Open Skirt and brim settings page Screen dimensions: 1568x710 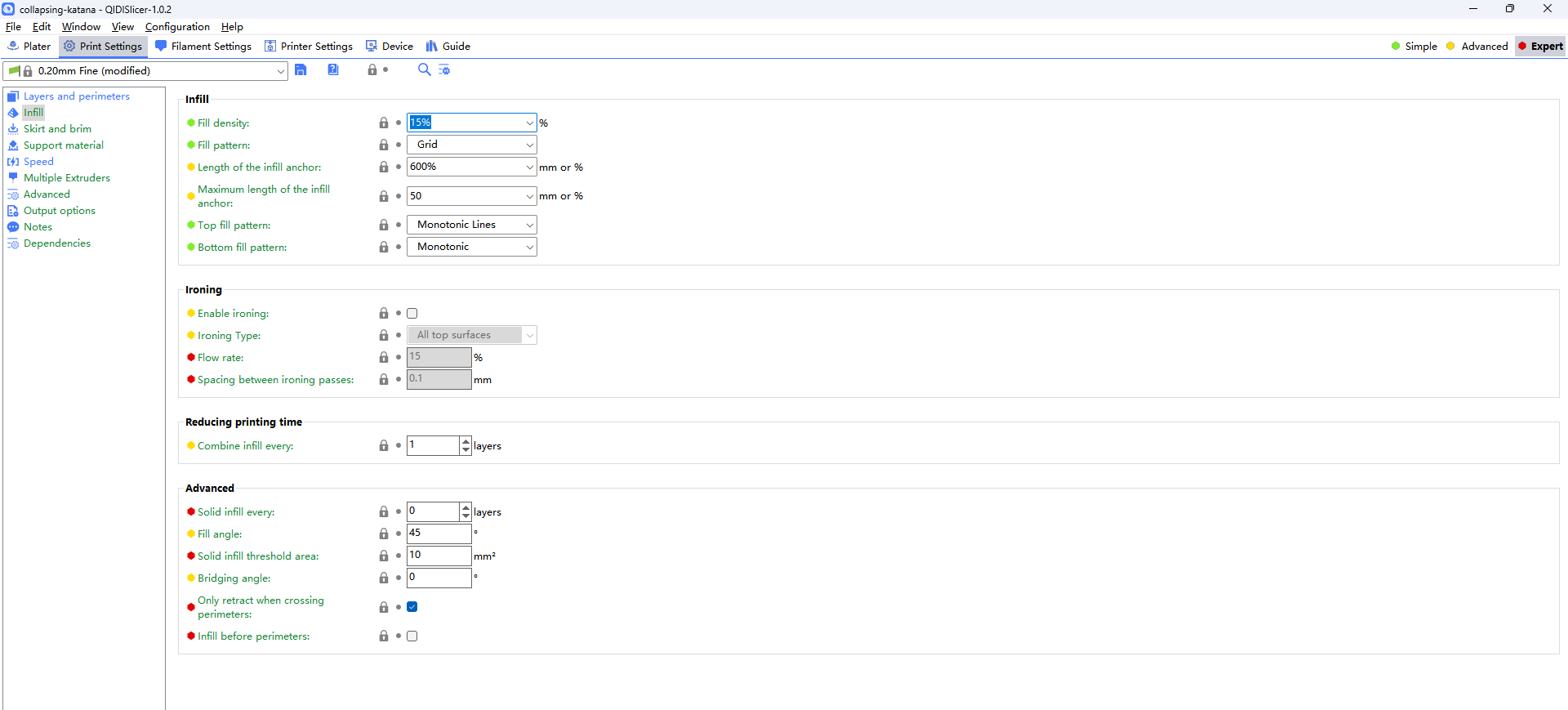(x=57, y=129)
